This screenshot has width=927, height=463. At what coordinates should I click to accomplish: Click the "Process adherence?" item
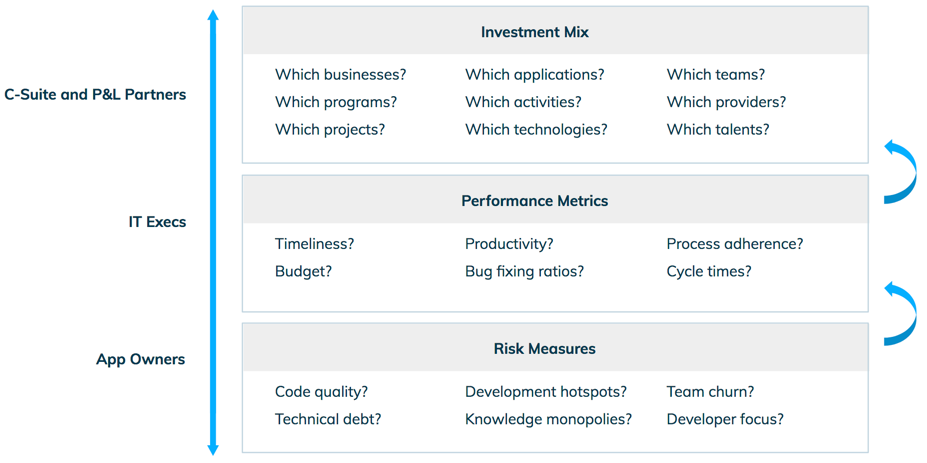pos(734,244)
